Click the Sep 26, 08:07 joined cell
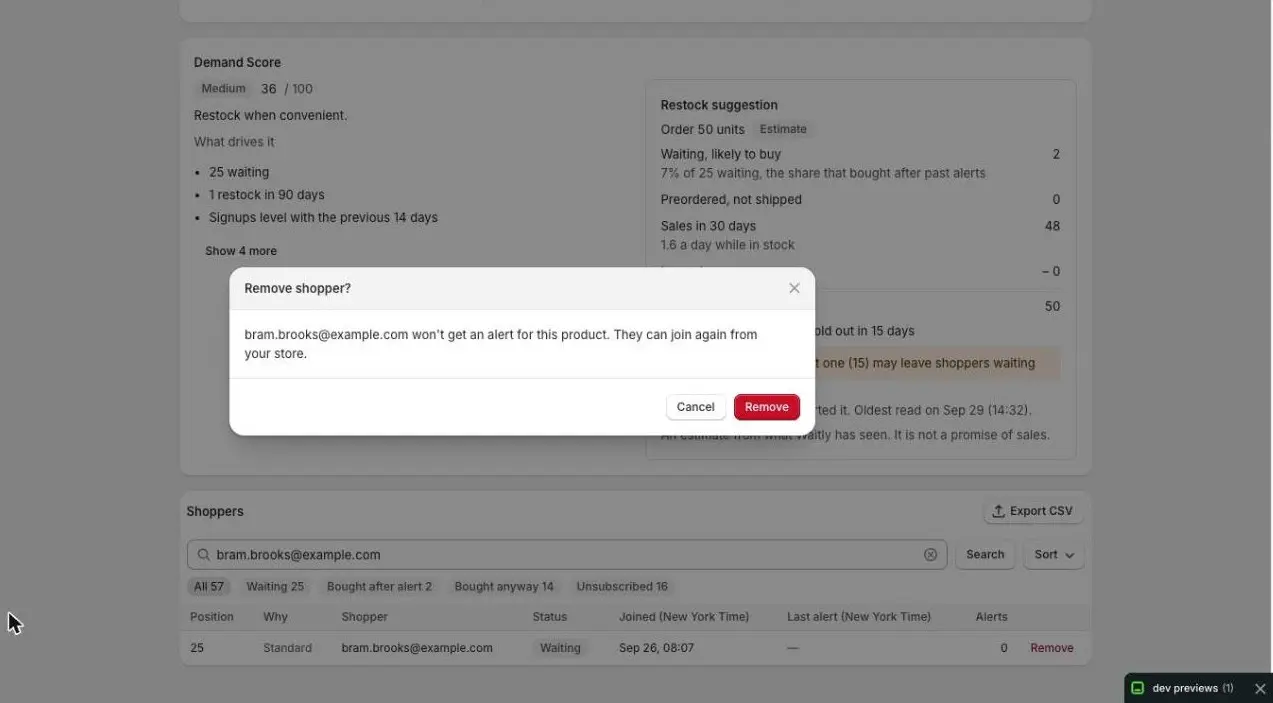 coord(656,648)
